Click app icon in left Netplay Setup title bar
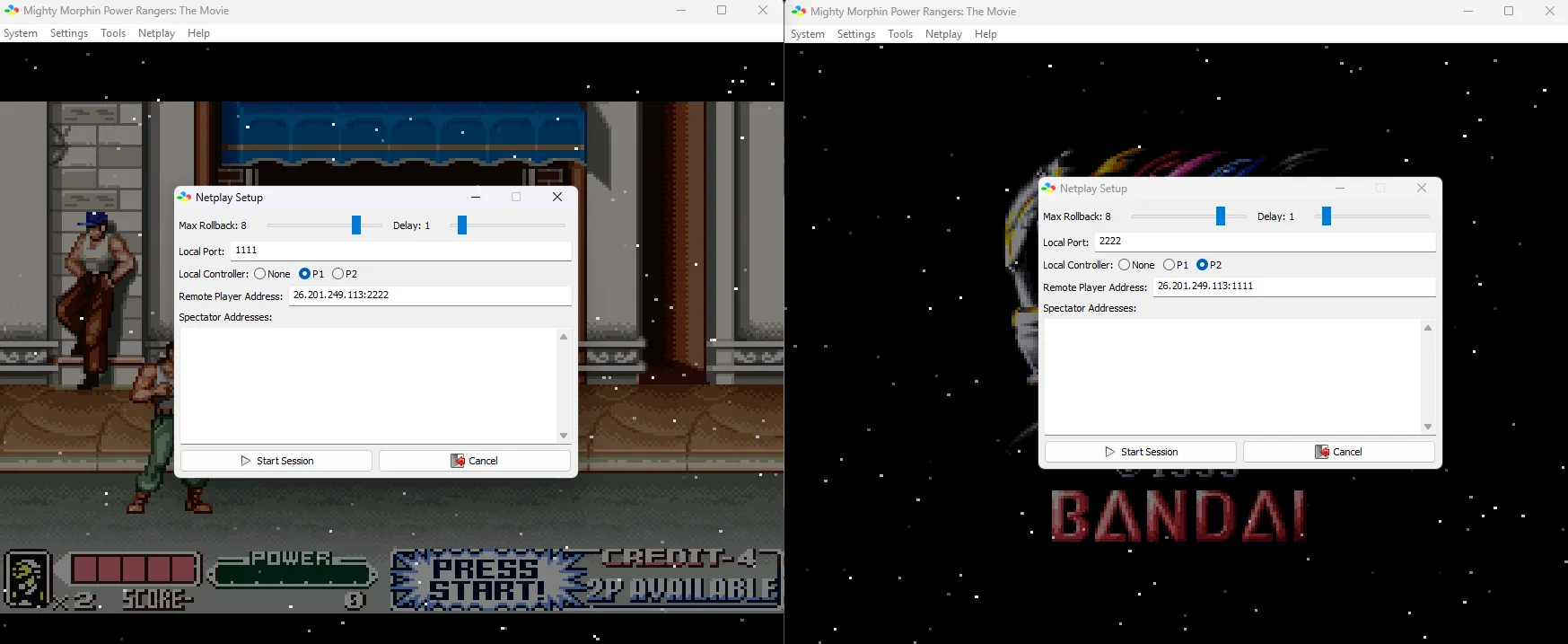Image resolution: width=1568 pixels, height=644 pixels. 185,198
